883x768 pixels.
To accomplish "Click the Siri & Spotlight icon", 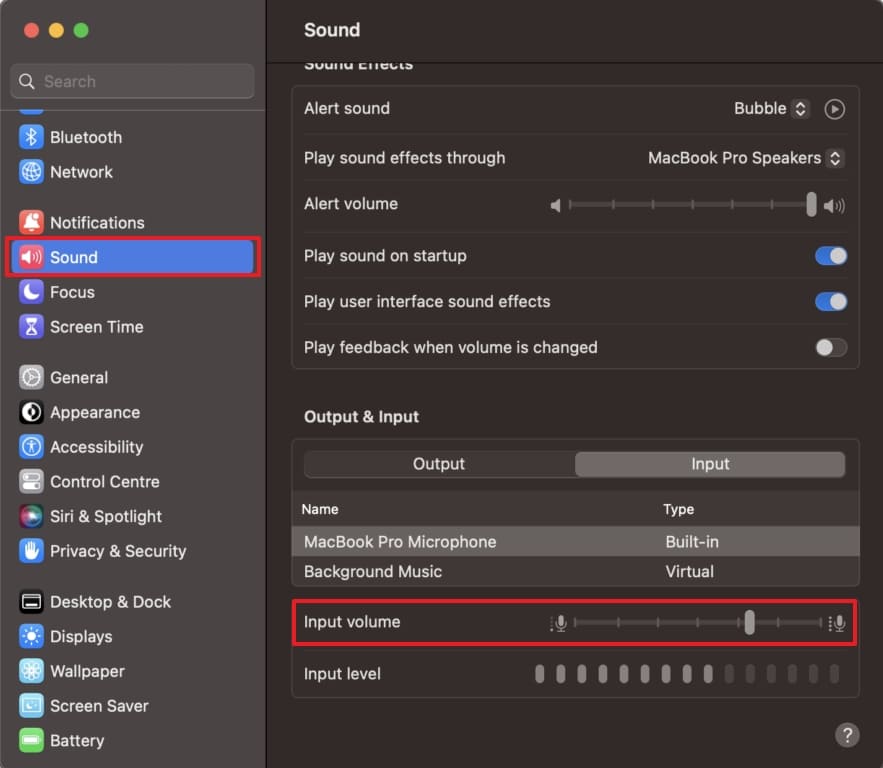I will [31, 516].
